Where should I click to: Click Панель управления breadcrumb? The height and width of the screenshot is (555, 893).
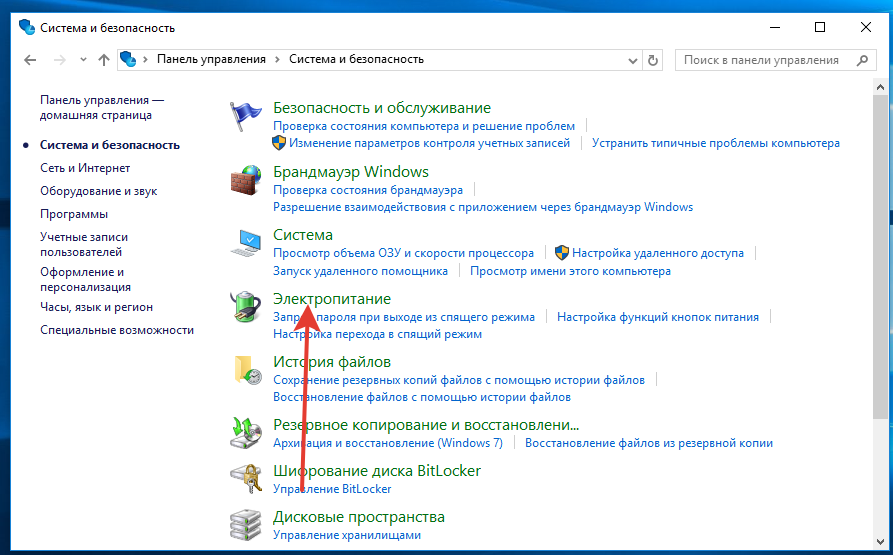211,59
